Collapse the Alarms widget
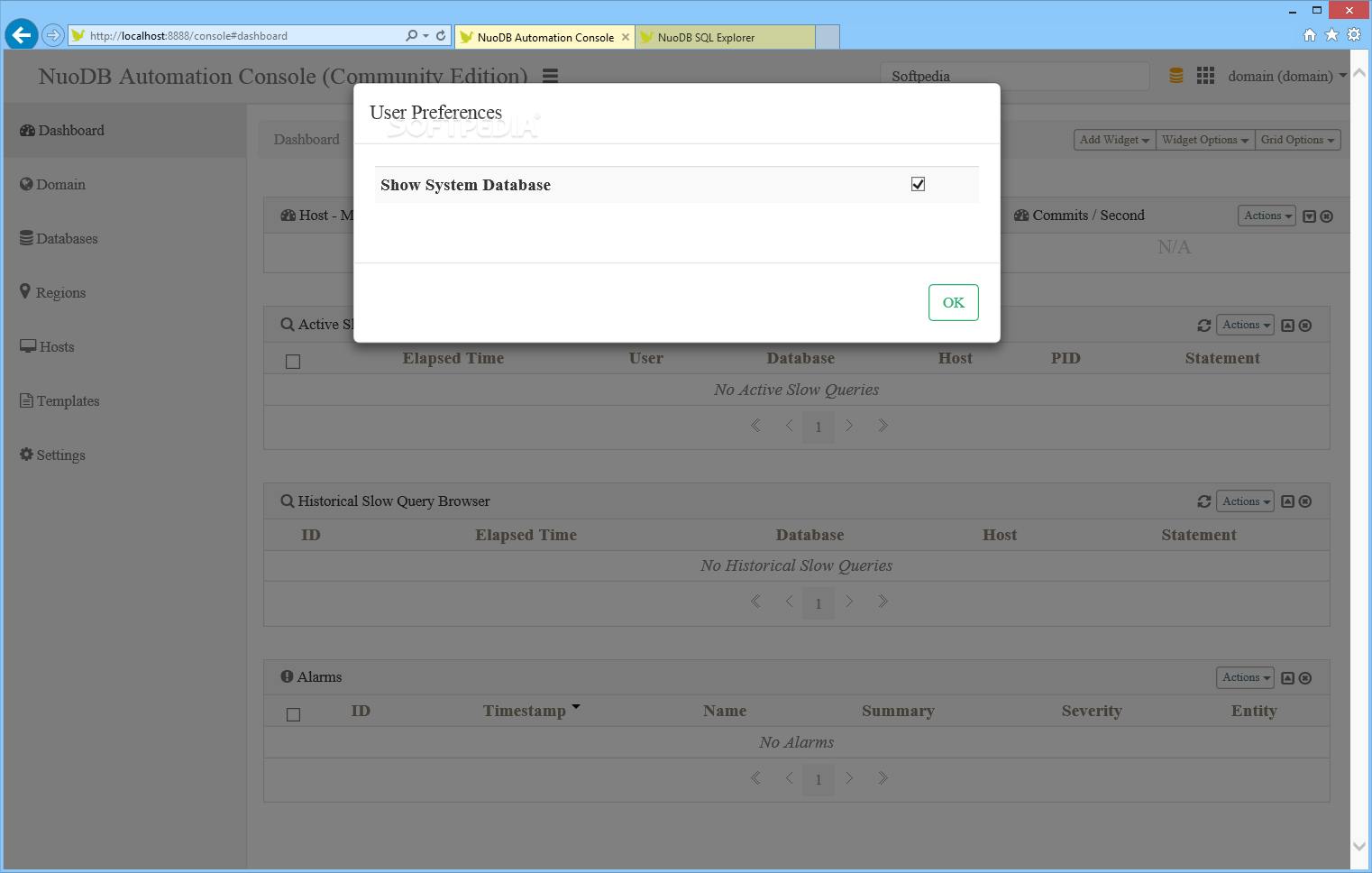The height and width of the screenshot is (873, 1372). pos(1288,678)
